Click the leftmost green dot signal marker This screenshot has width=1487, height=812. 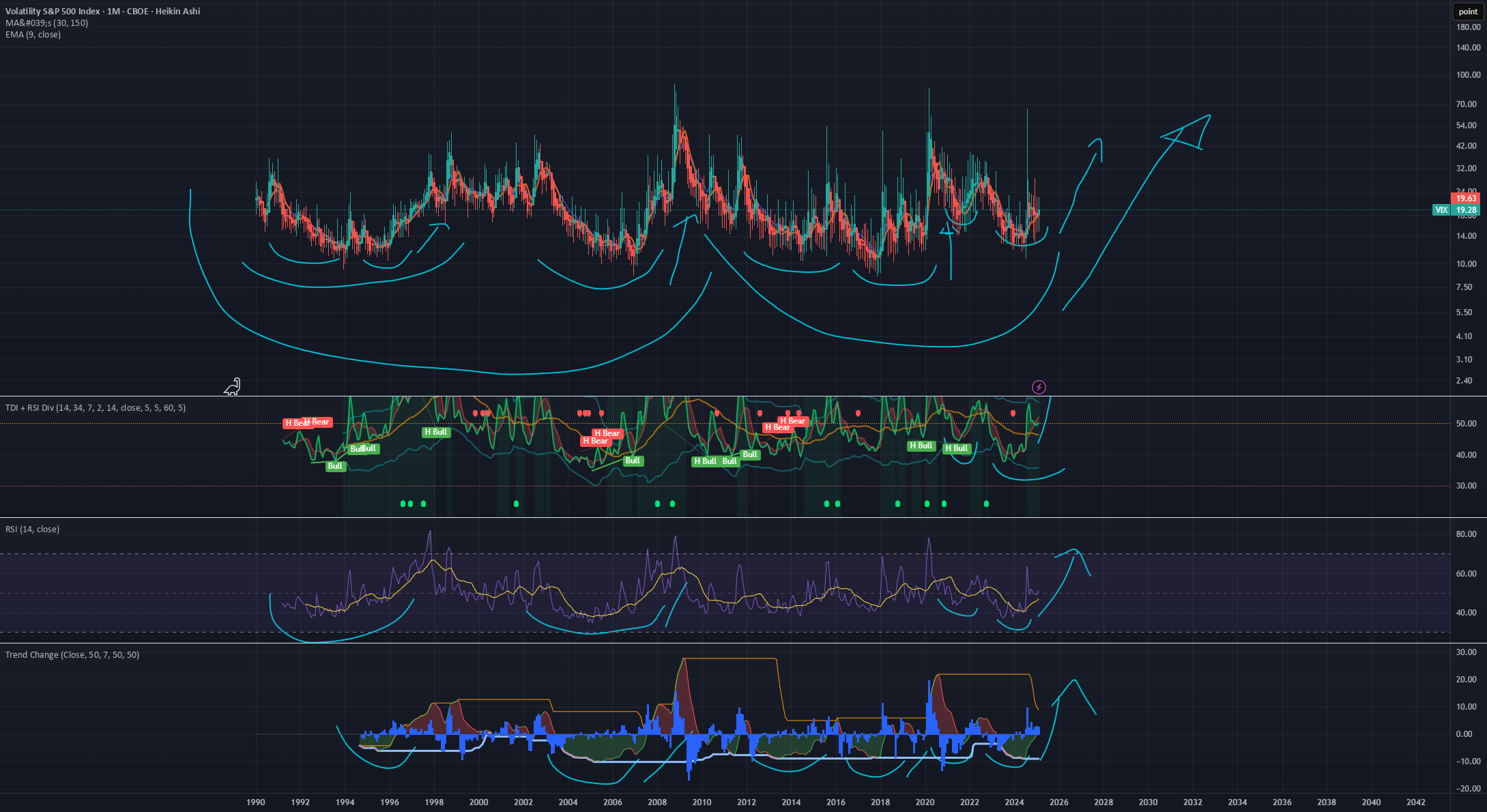(x=403, y=504)
